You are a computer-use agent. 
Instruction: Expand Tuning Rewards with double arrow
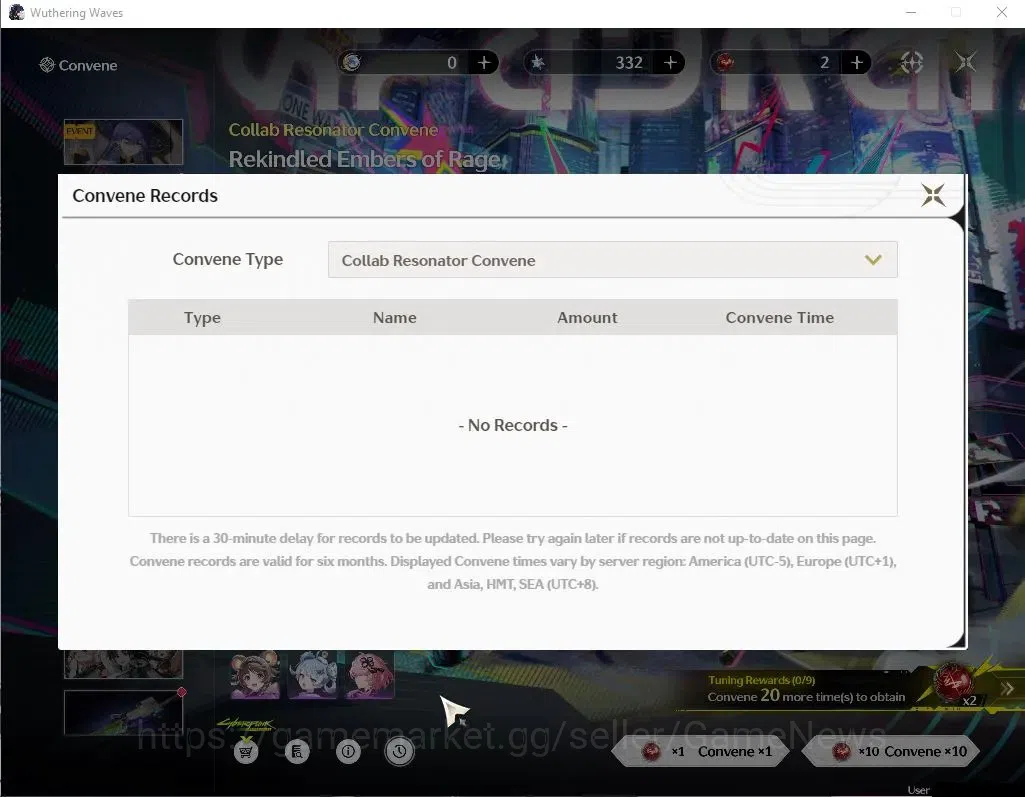point(1007,688)
